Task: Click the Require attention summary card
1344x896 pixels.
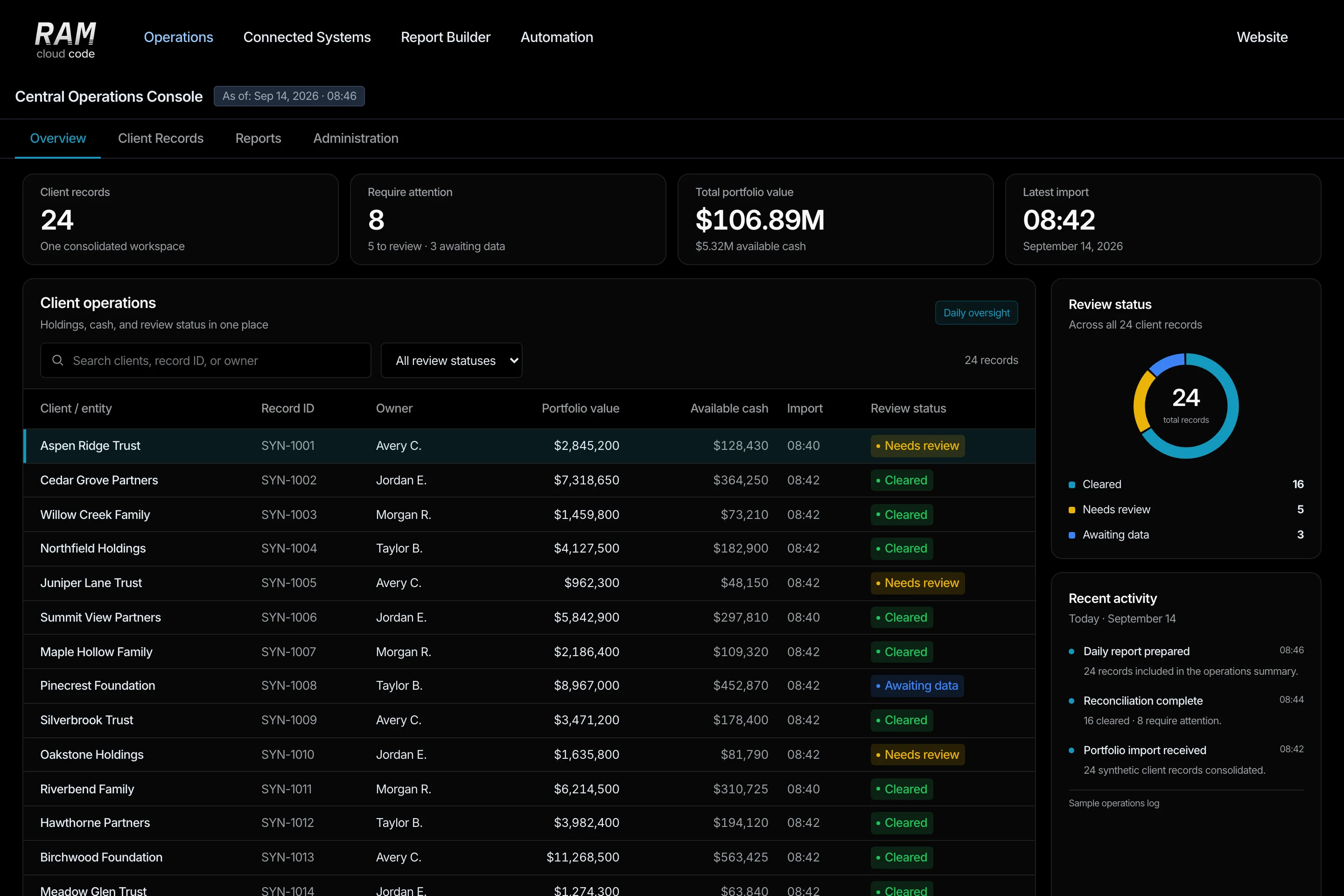Action: pos(507,219)
